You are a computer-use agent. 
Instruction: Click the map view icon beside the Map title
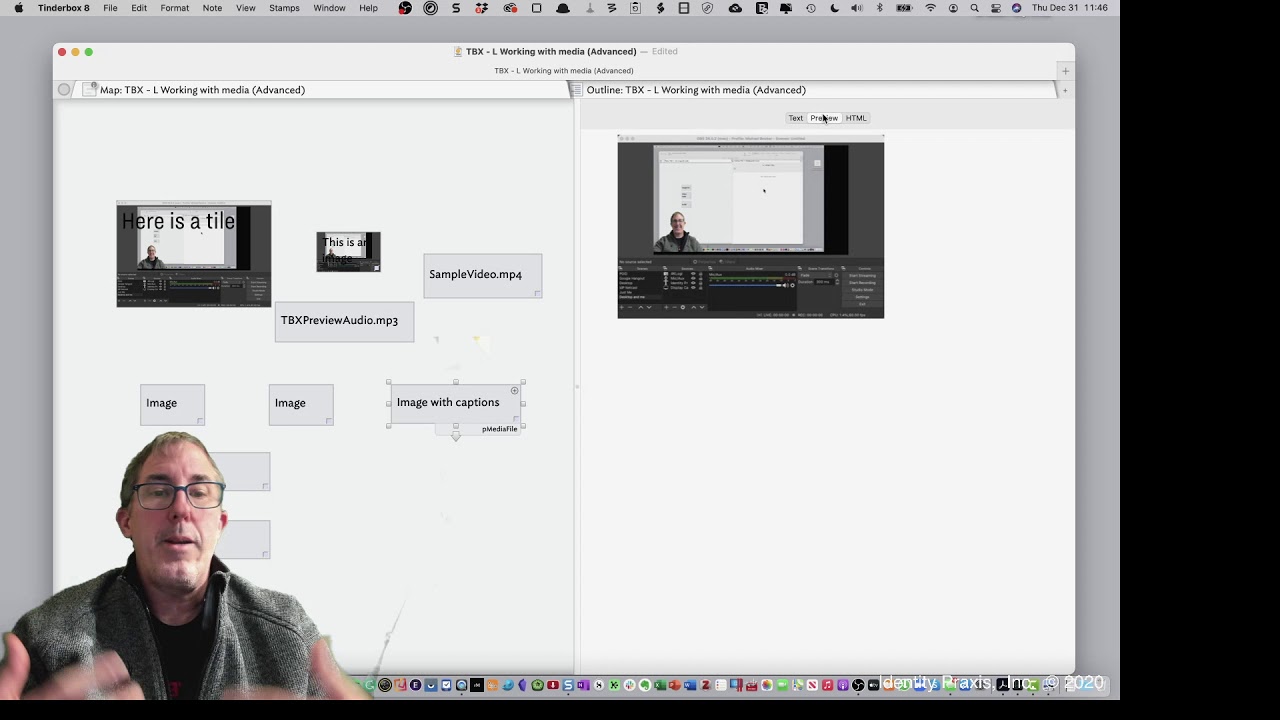89,90
